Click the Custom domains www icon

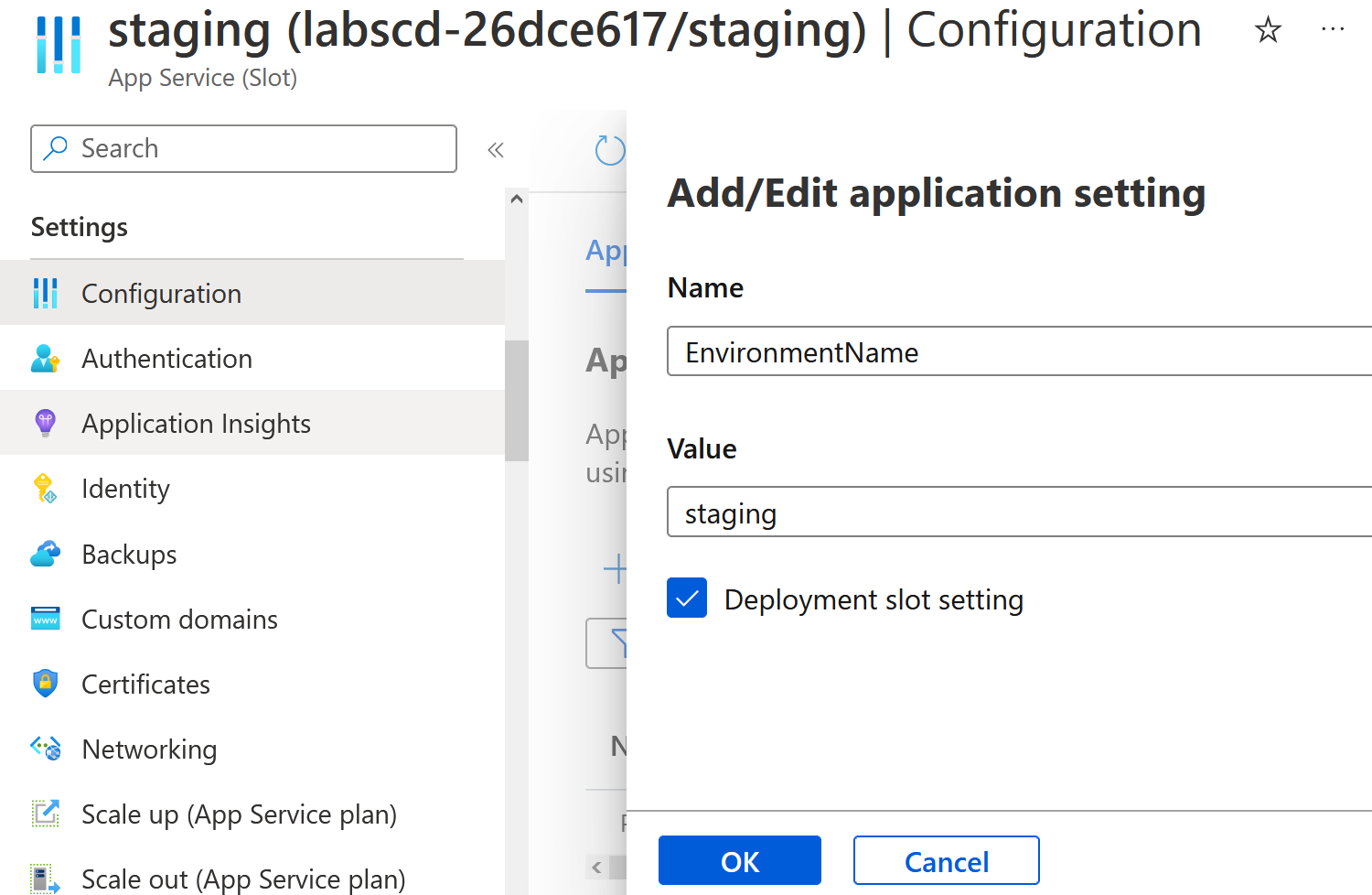pos(45,619)
